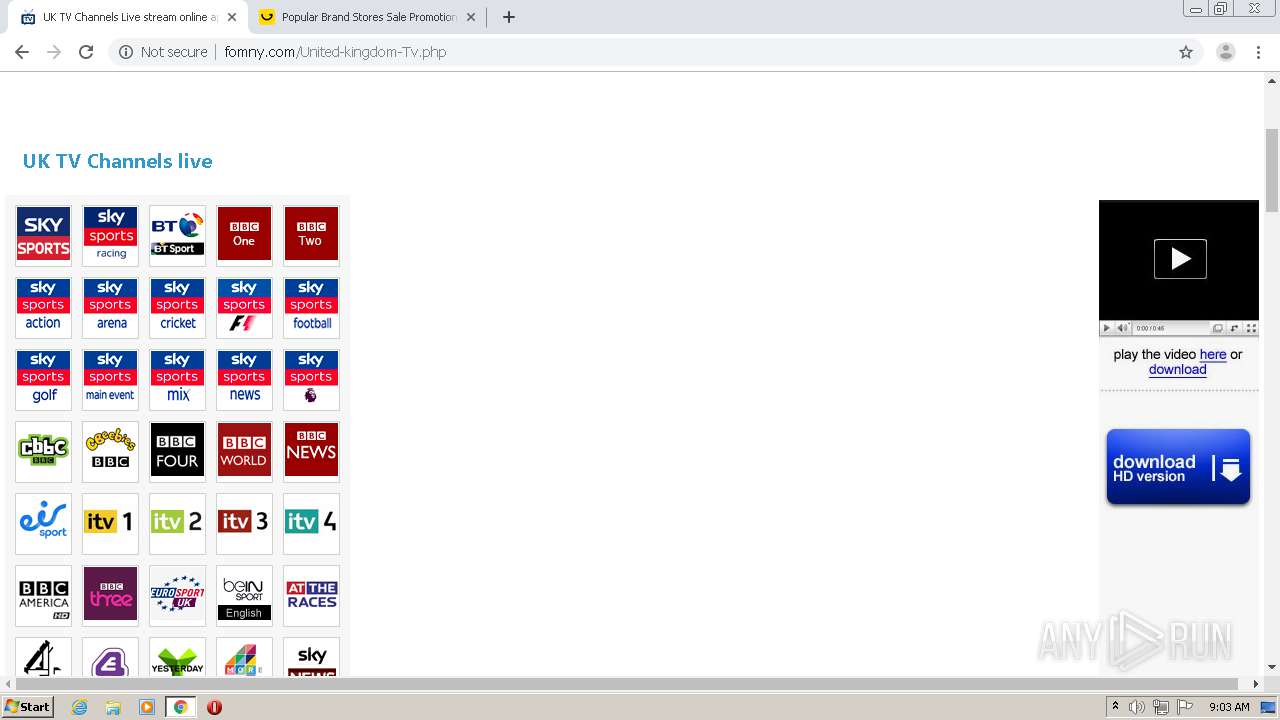Open the ITV 1 channel
The height and width of the screenshot is (720, 1280).
(110, 523)
